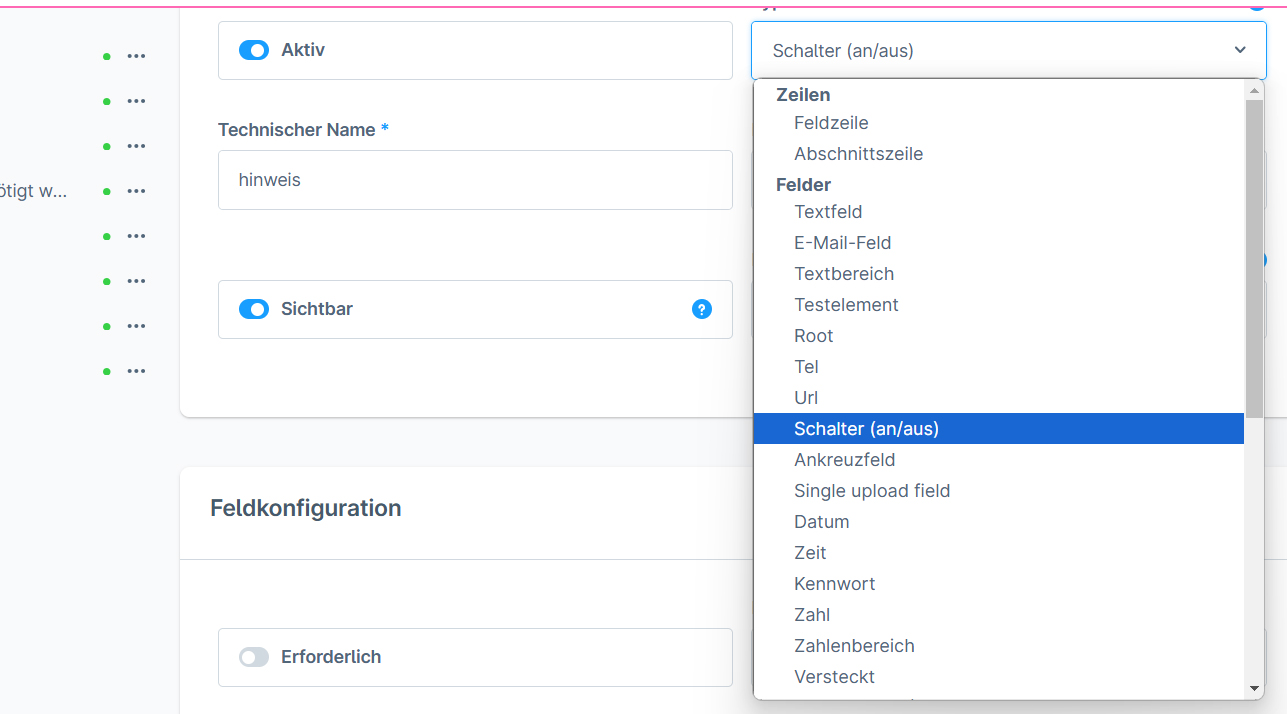The width and height of the screenshot is (1287, 714).
Task: Select Ankreuzfeld in the type list
Action: click(x=844, y=460)
